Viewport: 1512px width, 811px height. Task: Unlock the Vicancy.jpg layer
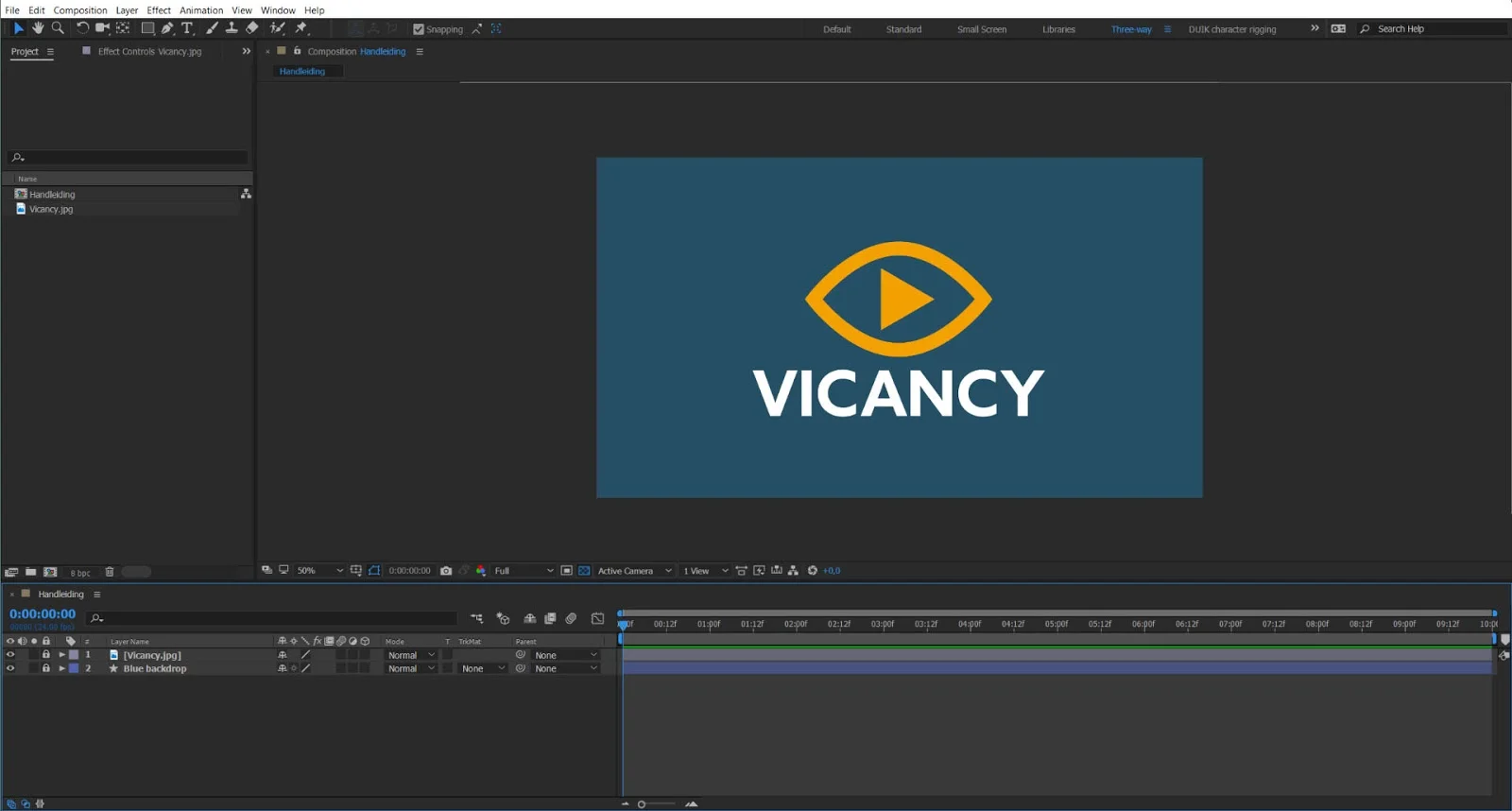[x=45, y=655]
